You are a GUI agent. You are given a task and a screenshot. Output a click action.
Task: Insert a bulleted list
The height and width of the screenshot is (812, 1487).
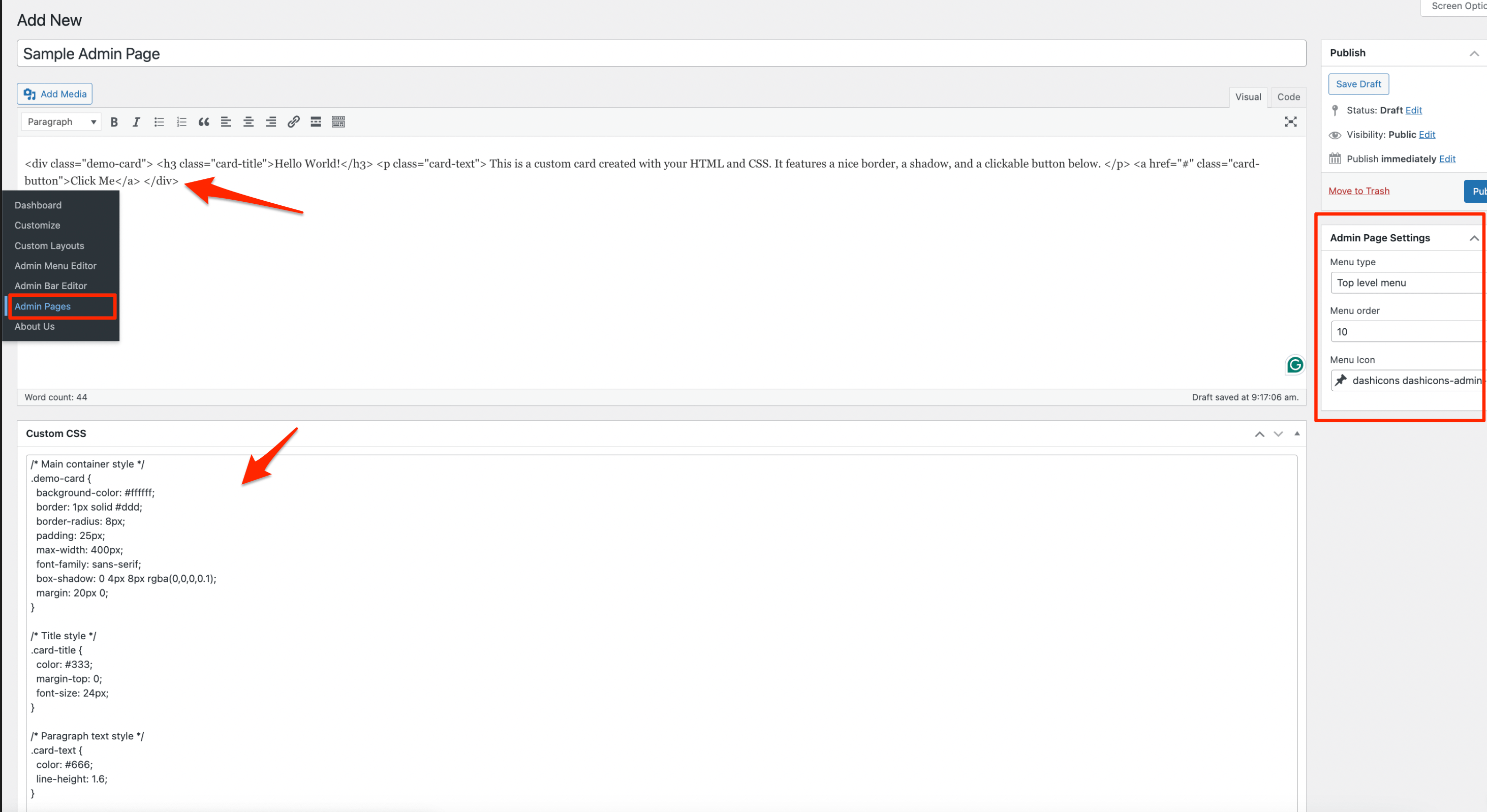click(x=159, y=122)
